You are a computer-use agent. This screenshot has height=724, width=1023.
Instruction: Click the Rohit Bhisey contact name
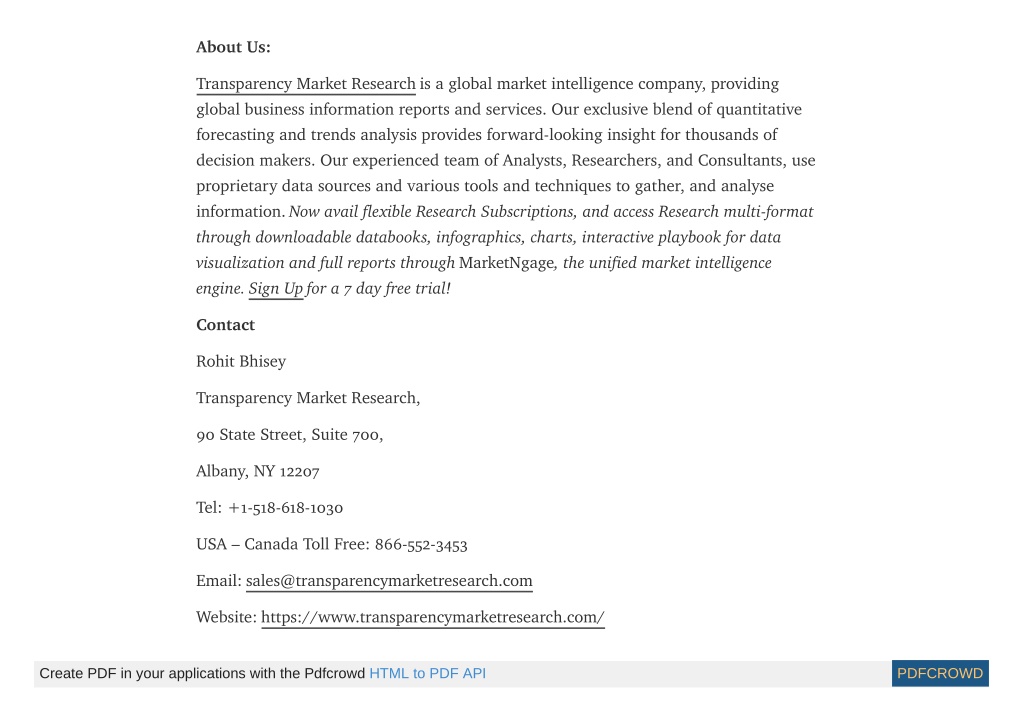click(x=241, y=361)
